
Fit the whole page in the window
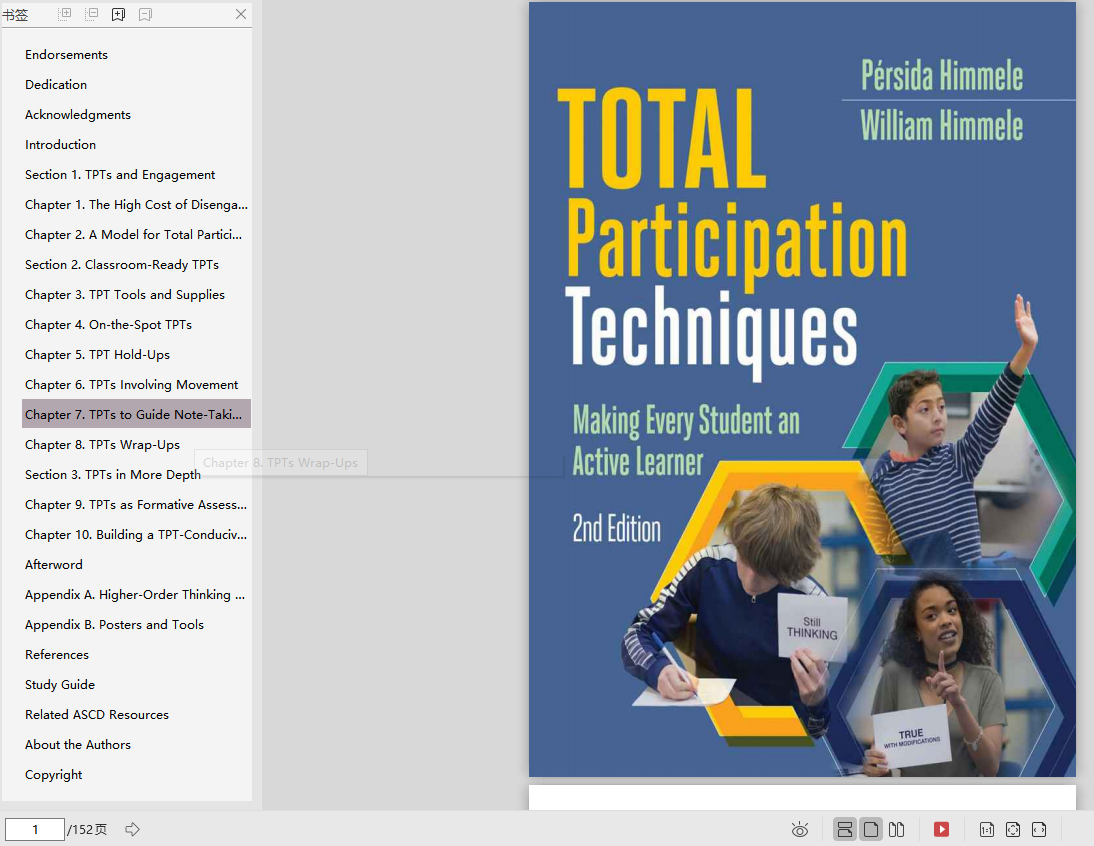tap(1013, 829)
